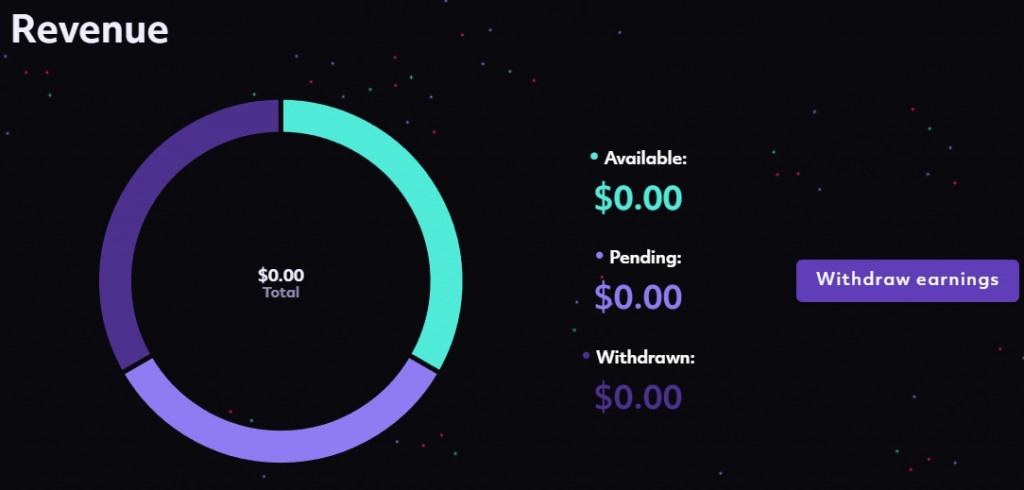This screenshot has height=490, width=1024.
Task: Click the teal $0.00 Available amount
Action: [638, 198]
